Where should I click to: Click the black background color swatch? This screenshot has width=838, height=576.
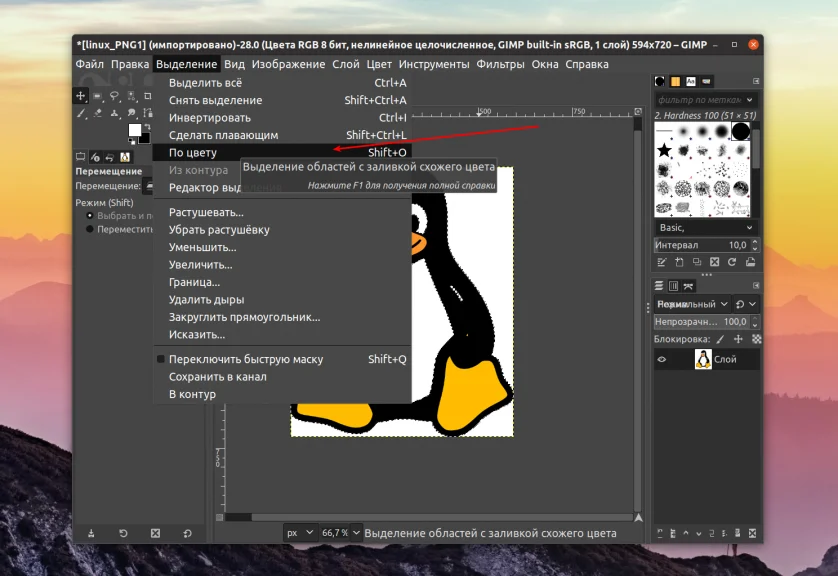pyautogui.click(x=142, y=140)
